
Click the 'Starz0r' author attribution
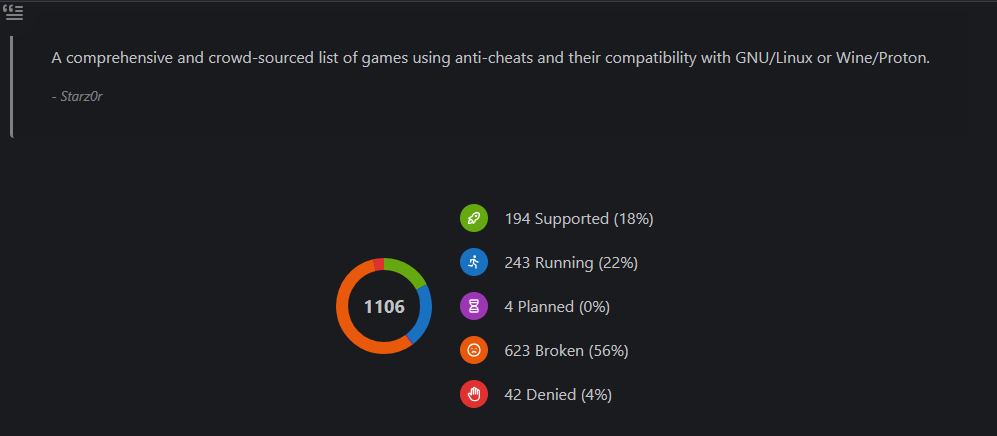coord(77,97)
